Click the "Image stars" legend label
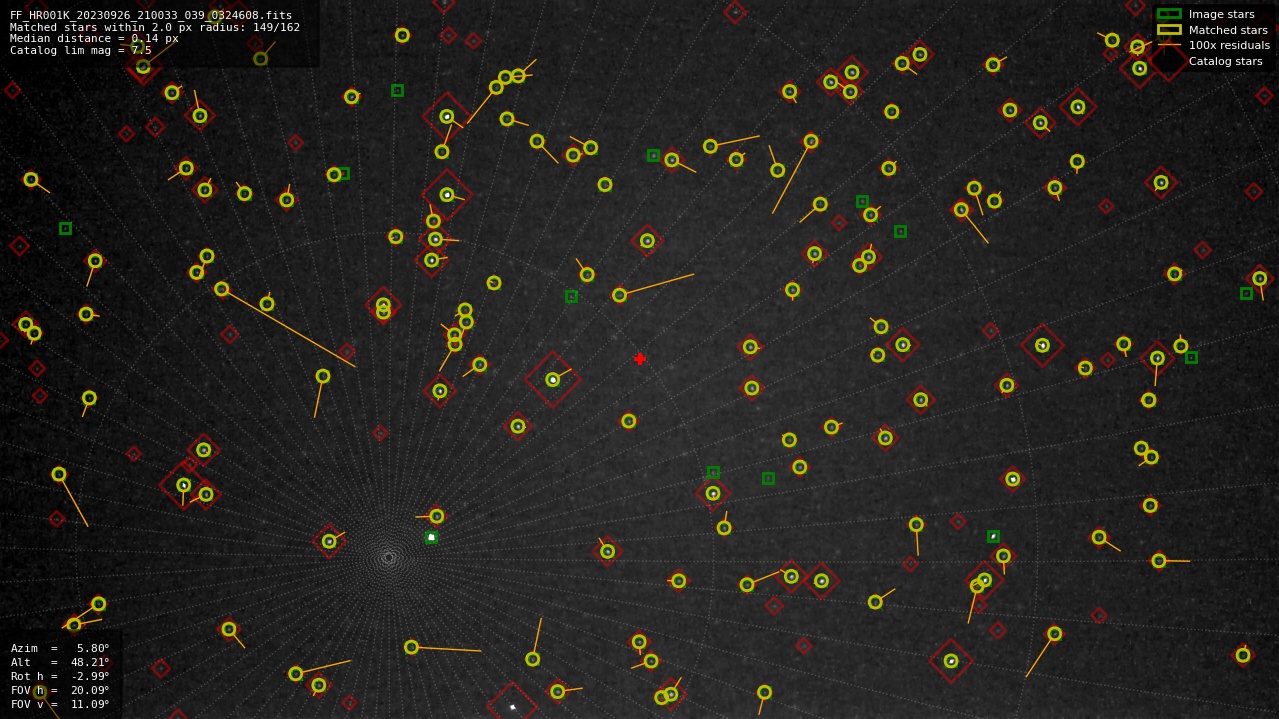The width and height of the screenshot is (1279, 719). coord(1221,14)
